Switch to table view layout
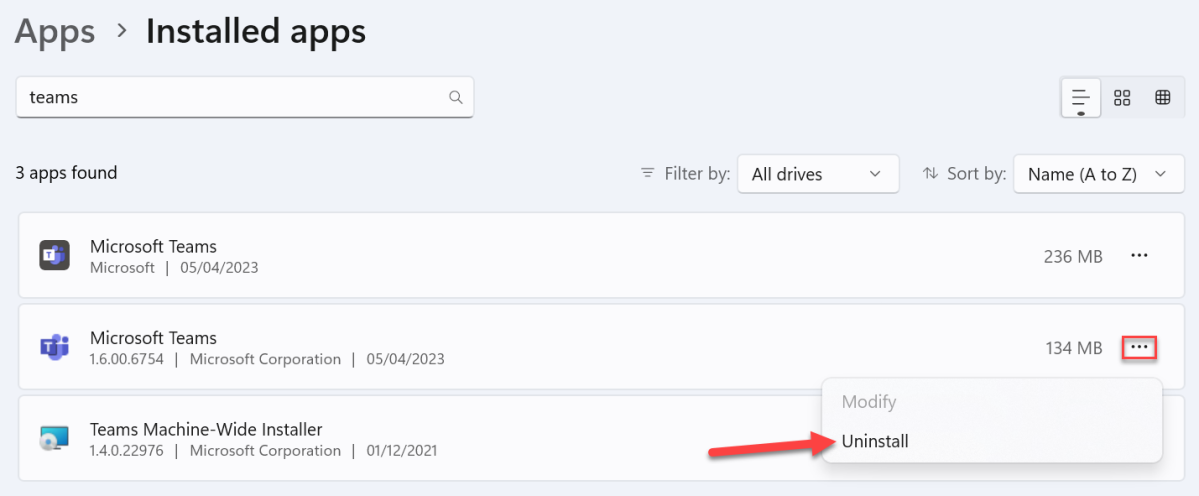Viewport: 1199px width, 496px height. (x=1162, y=97)
